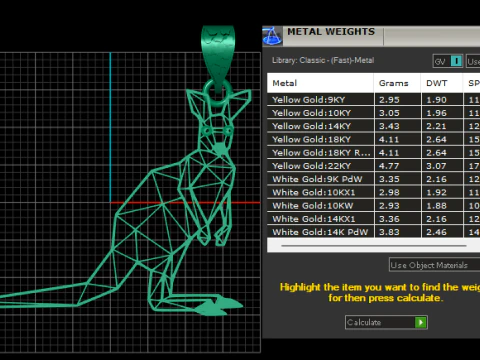Select the White Gold:10KX1 row
This screenshot has height=360, width=480.
[x=373, y=192]
